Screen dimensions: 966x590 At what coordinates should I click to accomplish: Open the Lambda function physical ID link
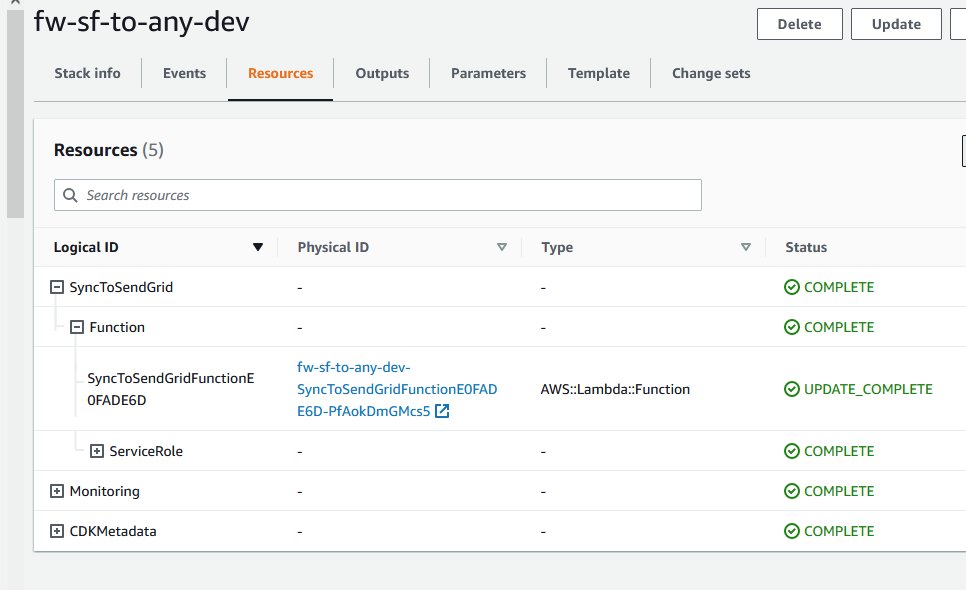[x=397, y=389]
